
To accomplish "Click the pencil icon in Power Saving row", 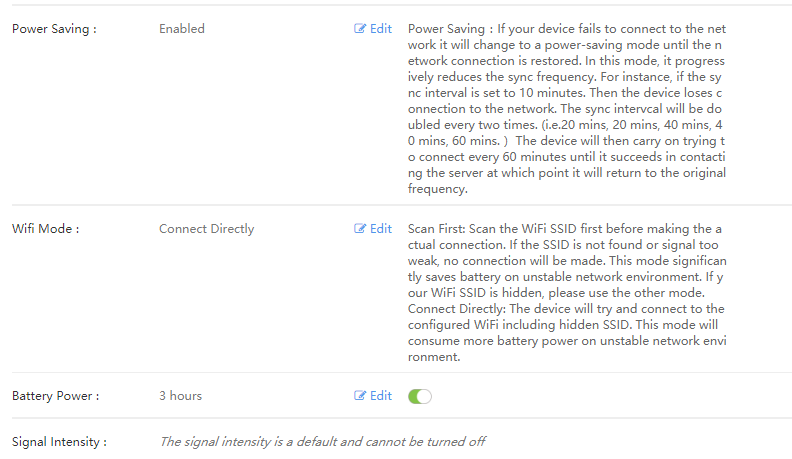I will point(360,29).
